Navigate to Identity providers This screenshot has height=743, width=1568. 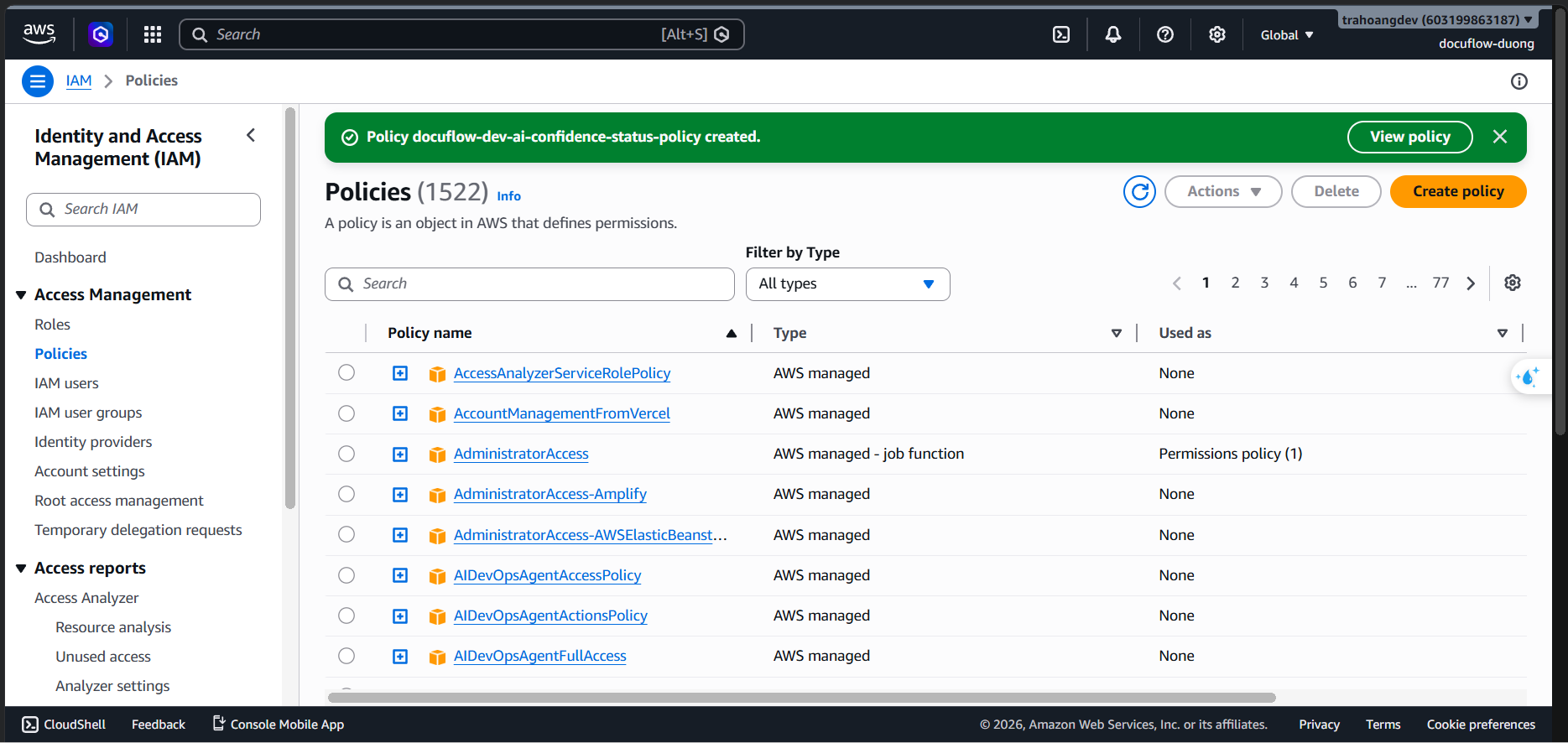(x=93, y=442)
